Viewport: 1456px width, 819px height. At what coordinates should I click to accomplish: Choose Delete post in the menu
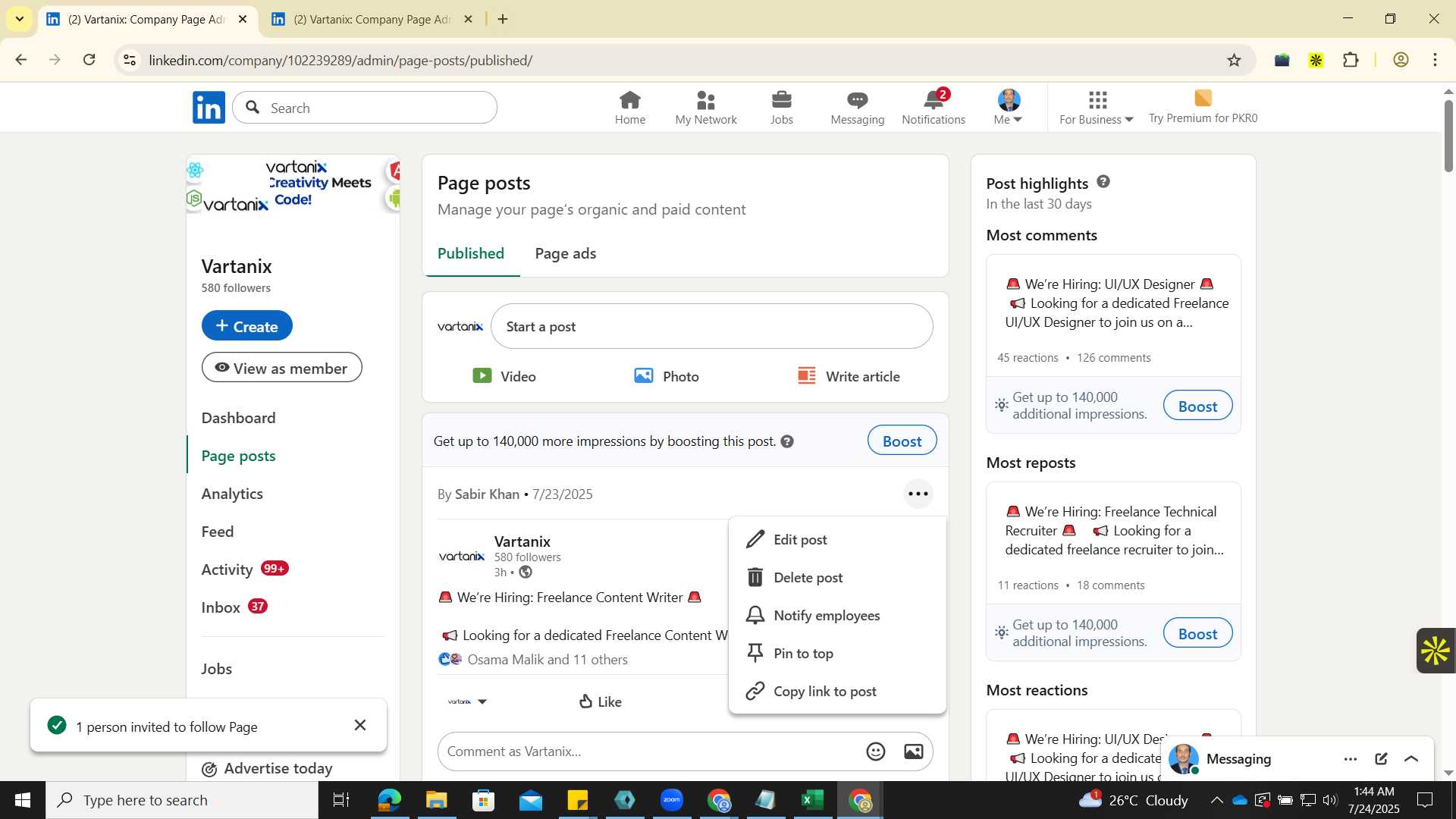837,577
